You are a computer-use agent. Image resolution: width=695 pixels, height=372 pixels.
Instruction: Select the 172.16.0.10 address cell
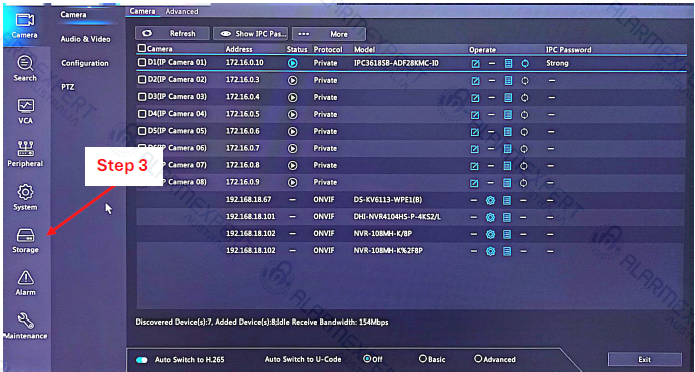click(x=245, y=63)
